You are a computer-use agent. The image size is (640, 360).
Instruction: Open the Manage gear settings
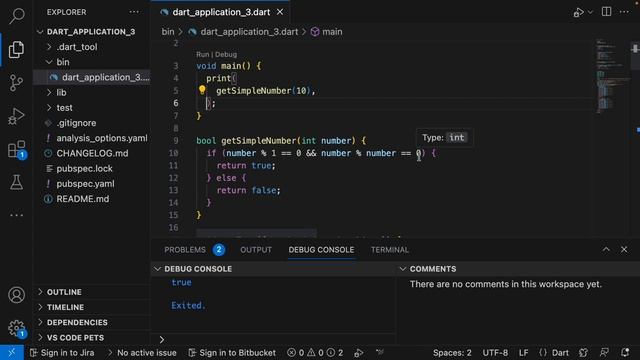point(17,328)
